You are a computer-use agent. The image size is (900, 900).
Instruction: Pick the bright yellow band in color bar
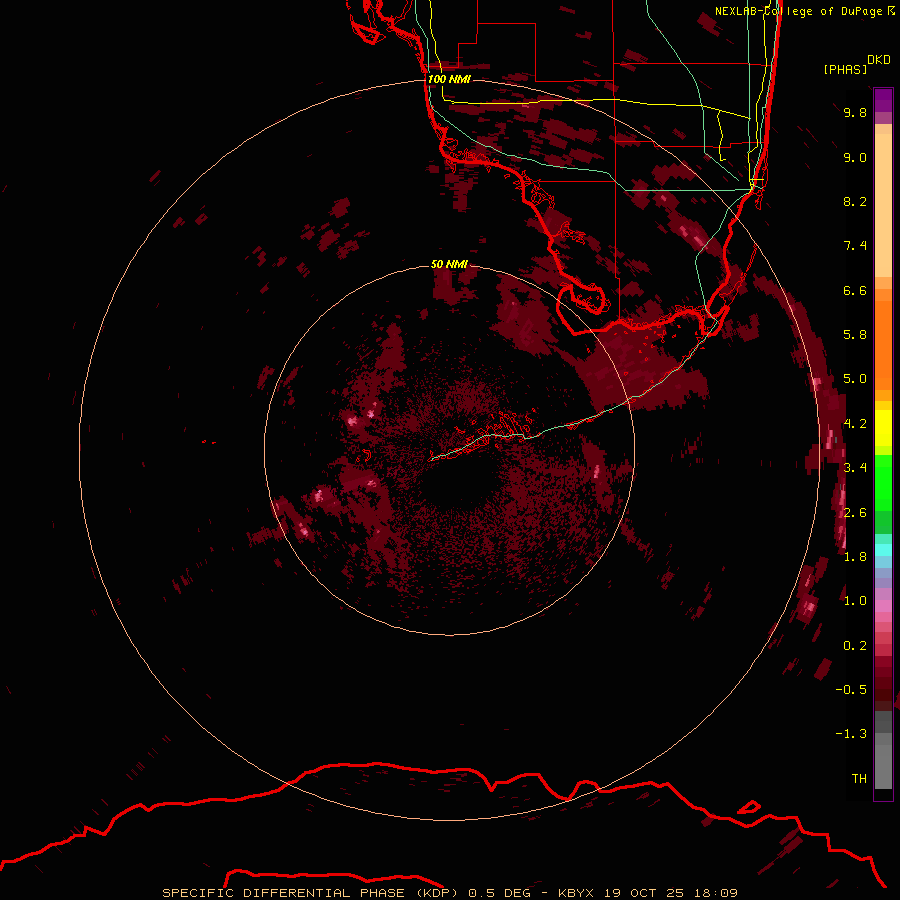point(883,428)
